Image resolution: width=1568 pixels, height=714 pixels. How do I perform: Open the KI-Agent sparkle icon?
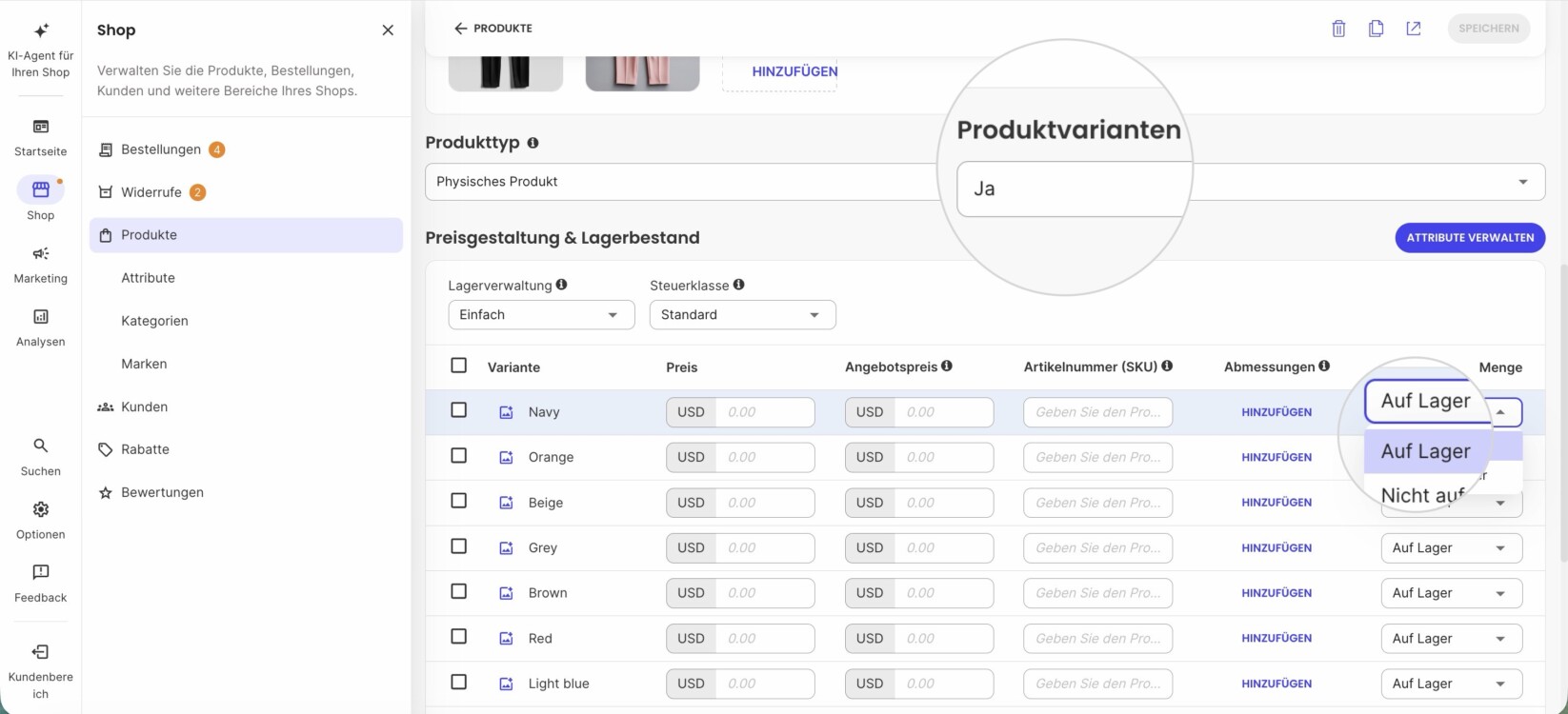tap(41, 31)
